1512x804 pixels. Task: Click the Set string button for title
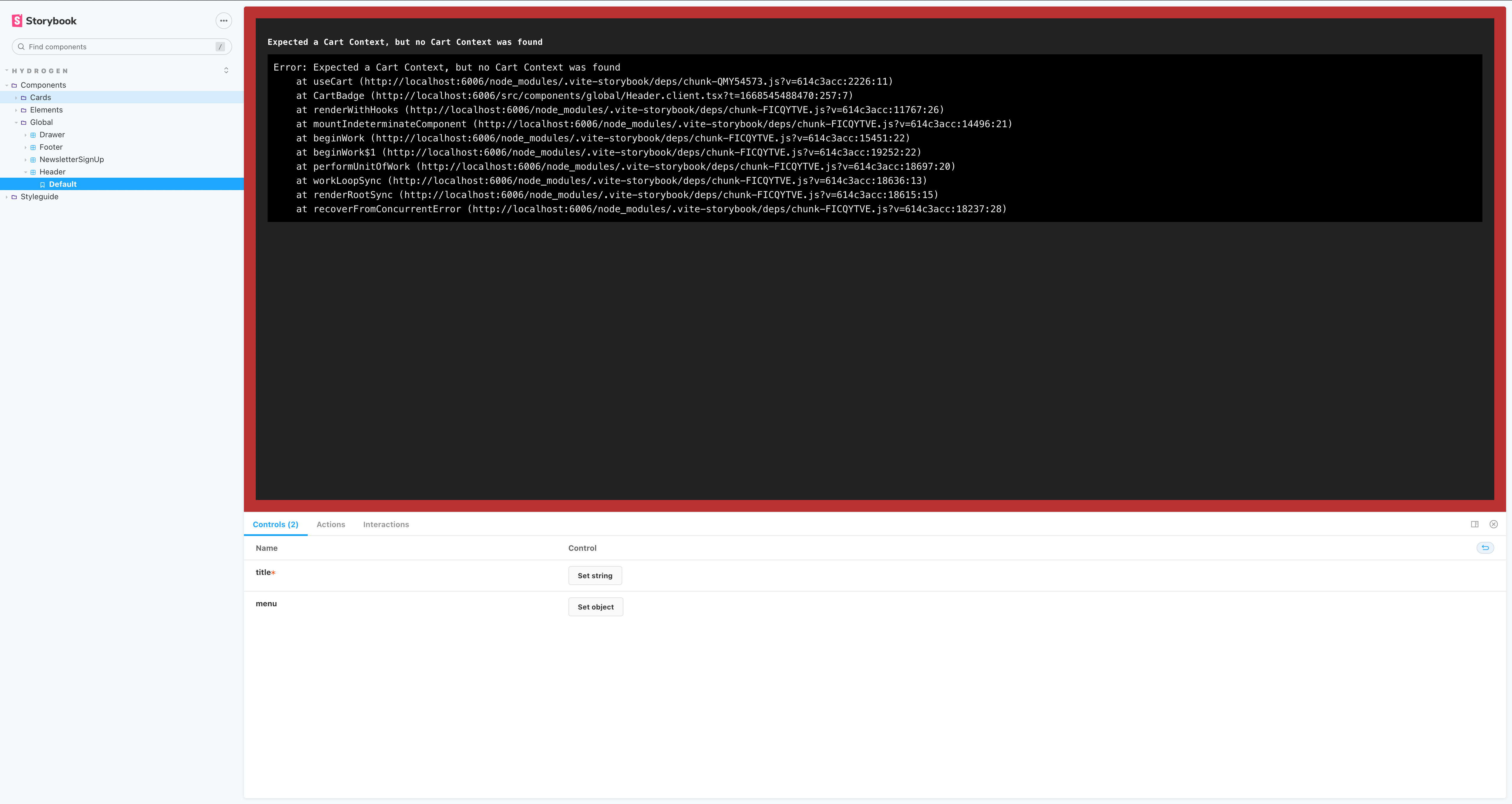point(594,575)
